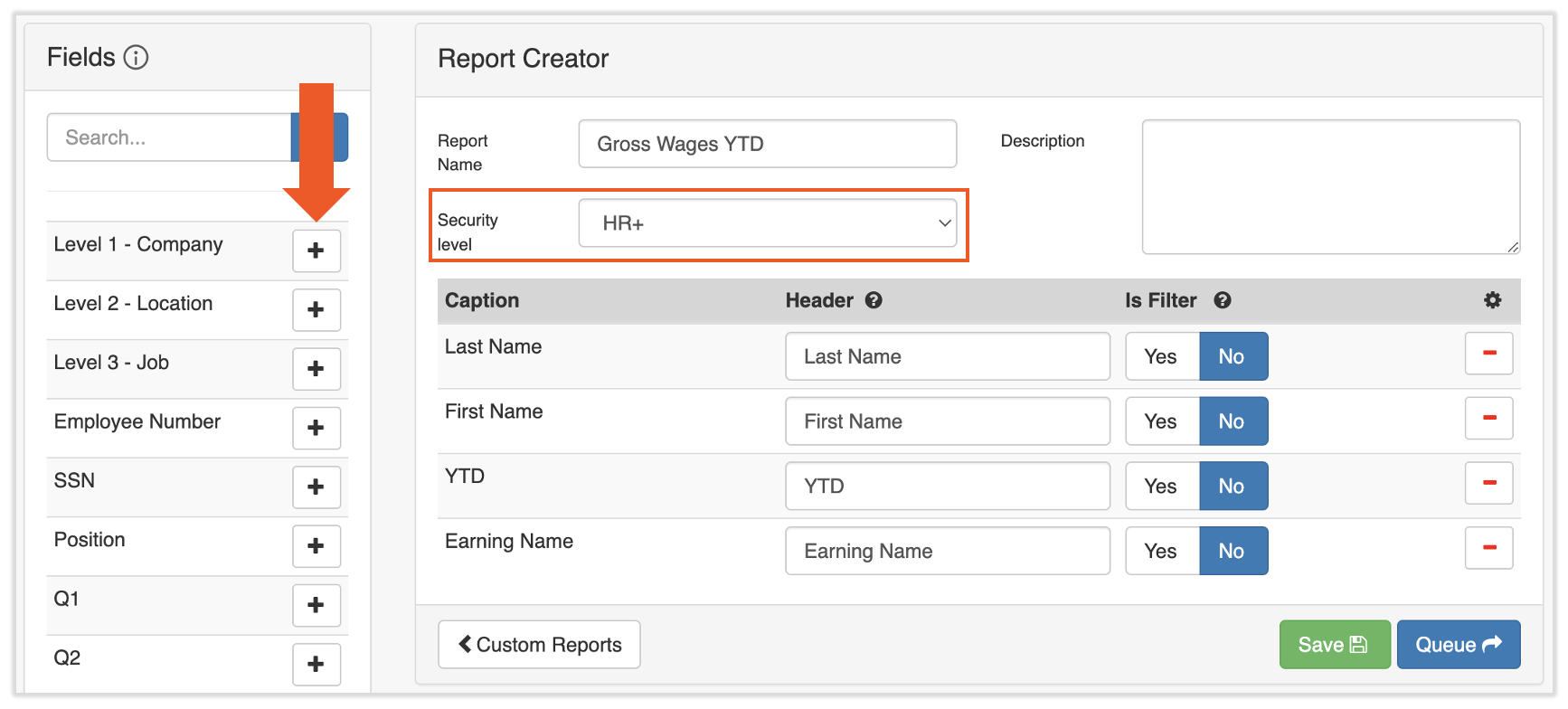Image resolution: width=1568 pixels, height=709 pixels.
Task: Set Last Name filter to Yes
Action: click(x=1161, y=356)
